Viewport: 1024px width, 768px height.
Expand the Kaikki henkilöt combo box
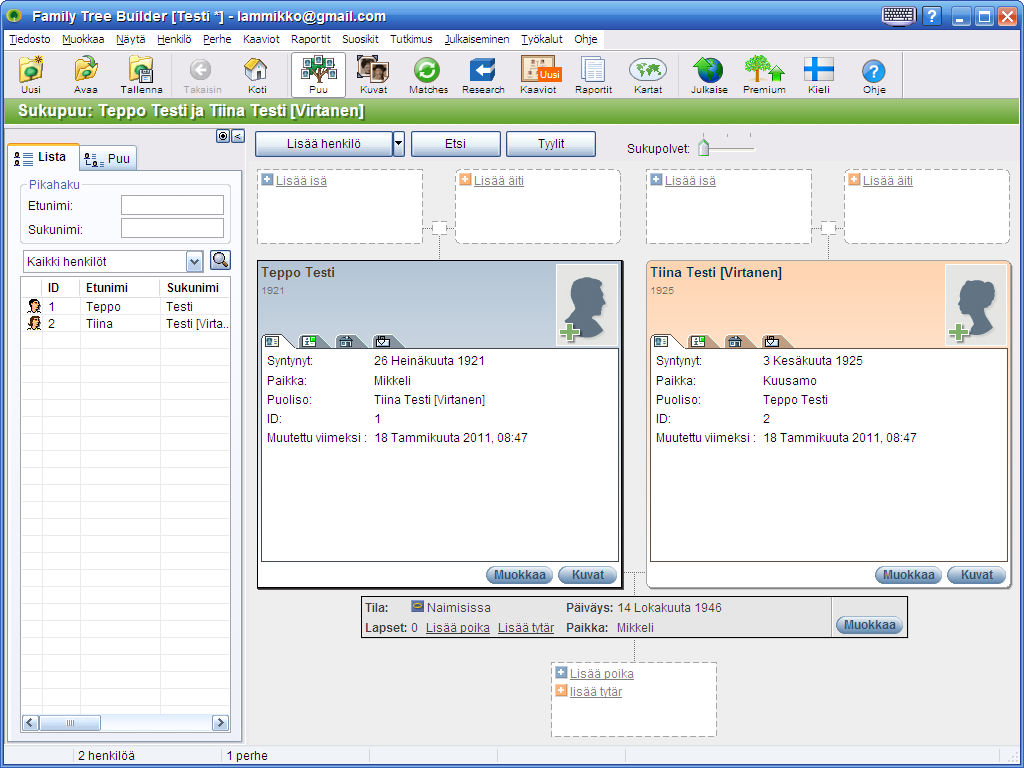195,262
